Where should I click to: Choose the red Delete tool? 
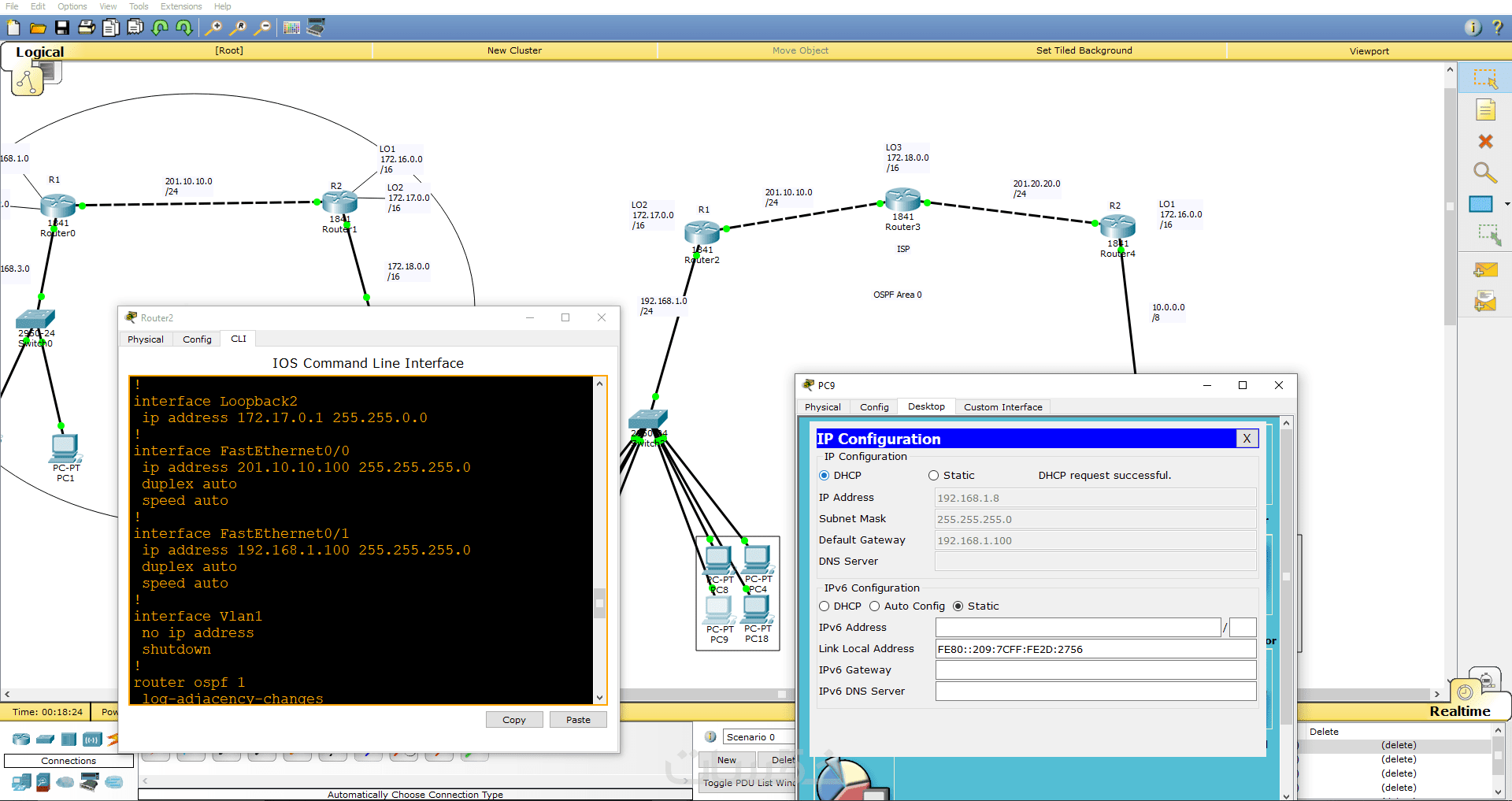(x=1485, y=142)
